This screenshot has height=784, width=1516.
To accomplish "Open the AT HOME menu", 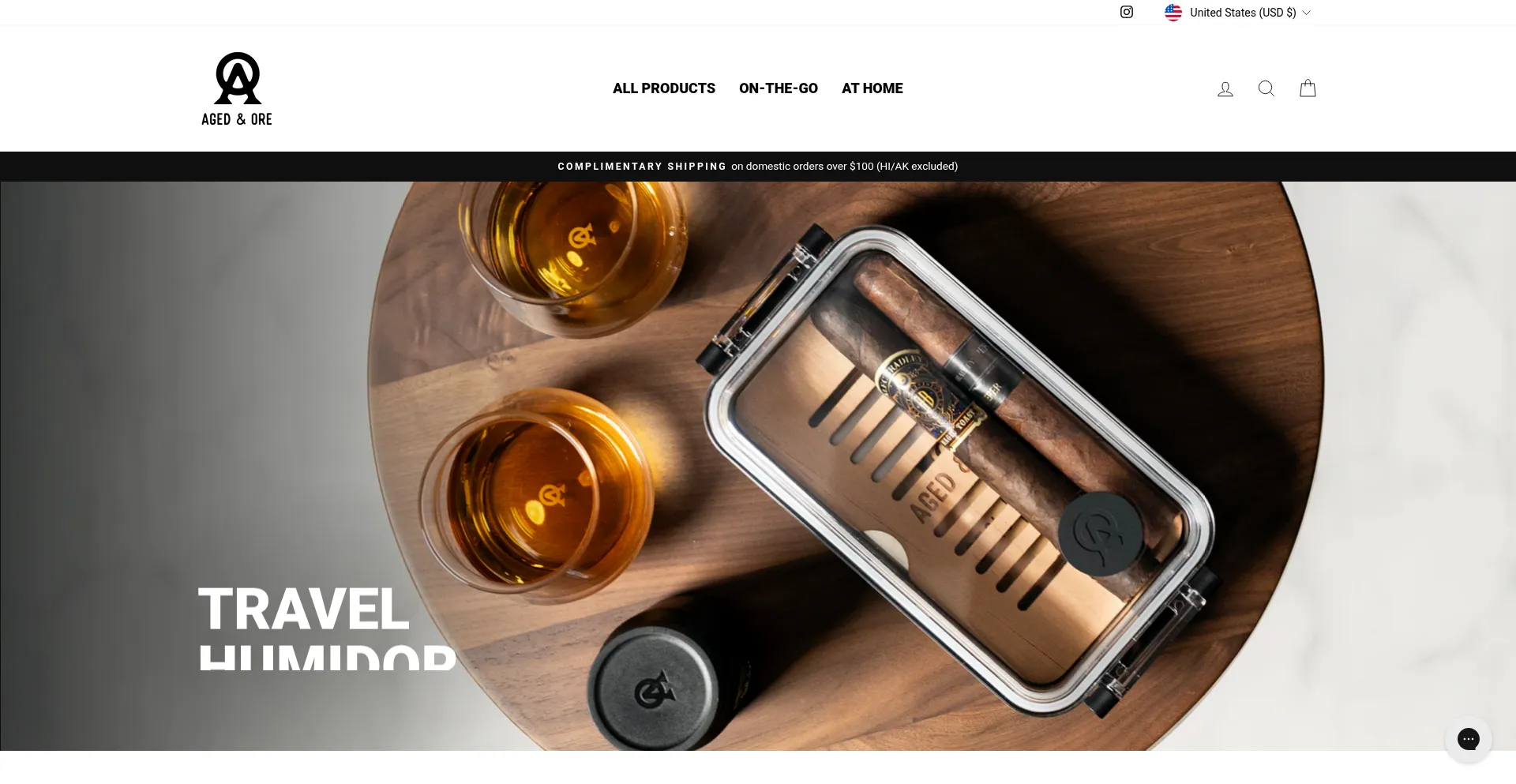I will click(x=872, y=88).
